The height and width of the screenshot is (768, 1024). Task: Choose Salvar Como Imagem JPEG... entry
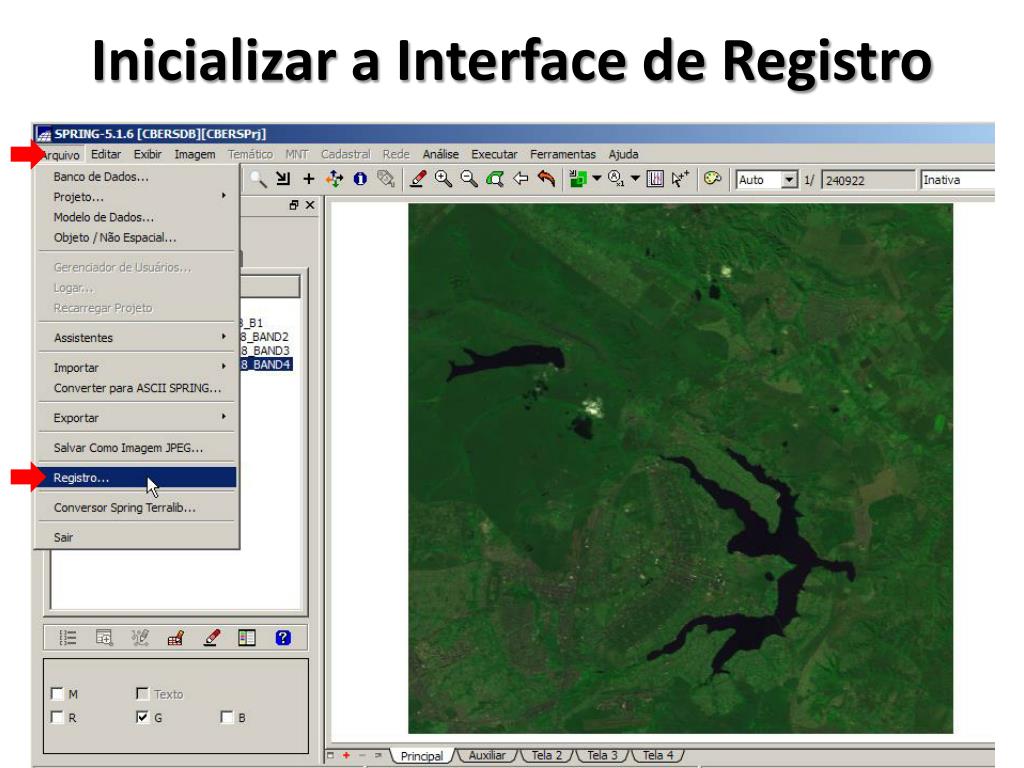click(136, 447)
